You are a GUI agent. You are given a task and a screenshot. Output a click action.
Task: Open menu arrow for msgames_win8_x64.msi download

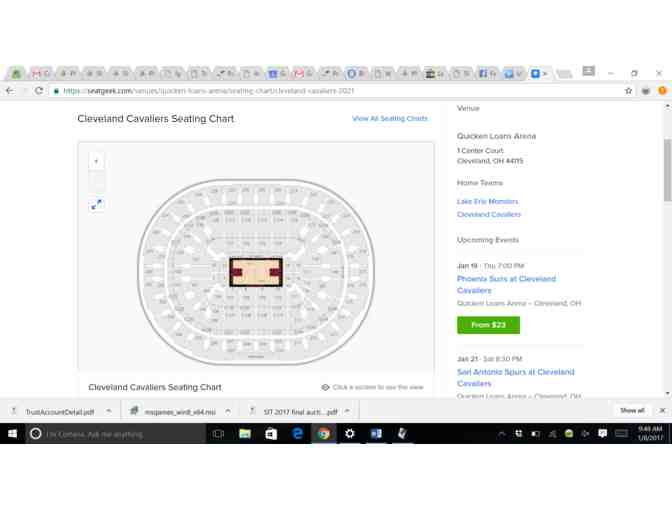228,411
